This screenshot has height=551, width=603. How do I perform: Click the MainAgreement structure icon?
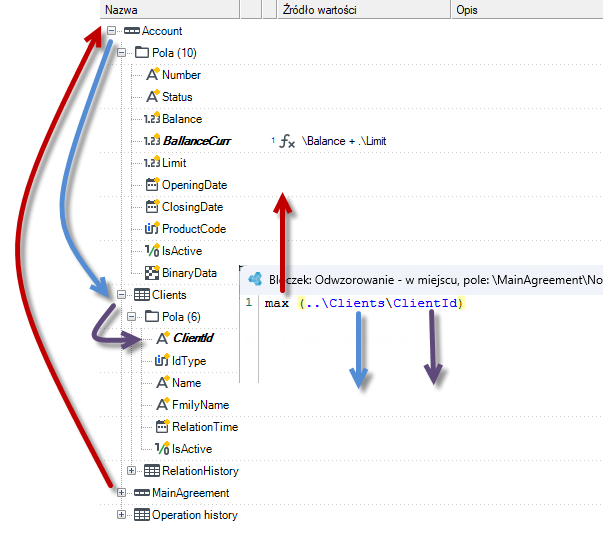pos(142,493)
